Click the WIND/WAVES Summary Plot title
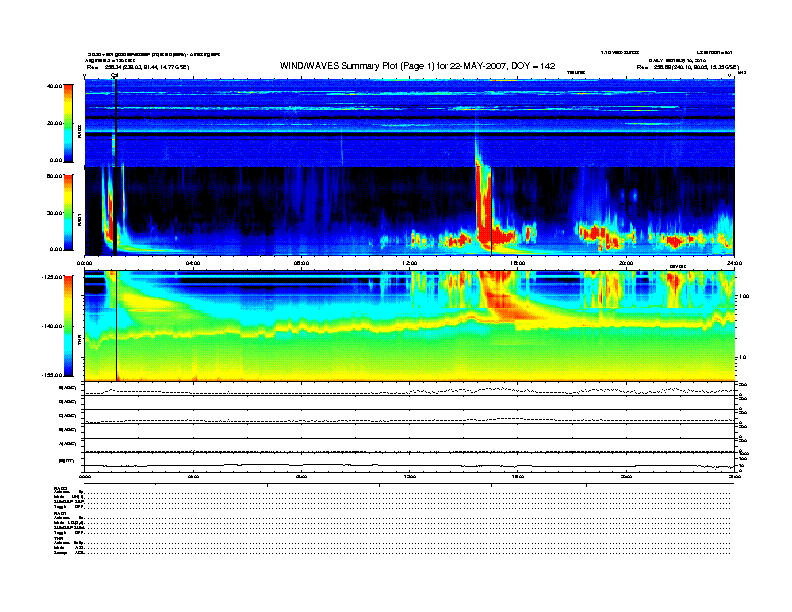The width and height of the screenshot is (792, 612). click(417, 66)
